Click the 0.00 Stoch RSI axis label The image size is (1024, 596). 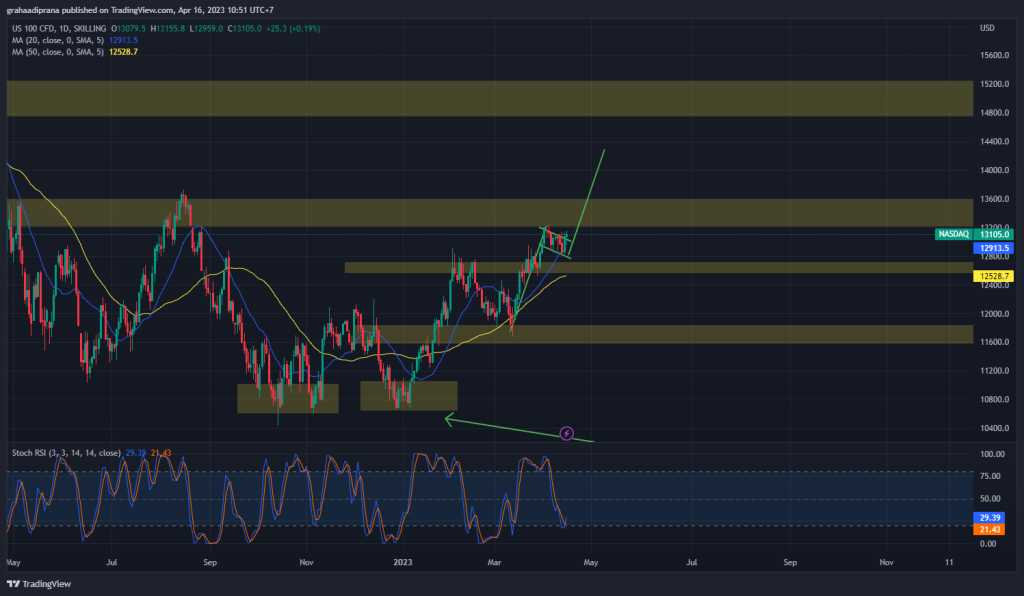click(x=989, y=544)
